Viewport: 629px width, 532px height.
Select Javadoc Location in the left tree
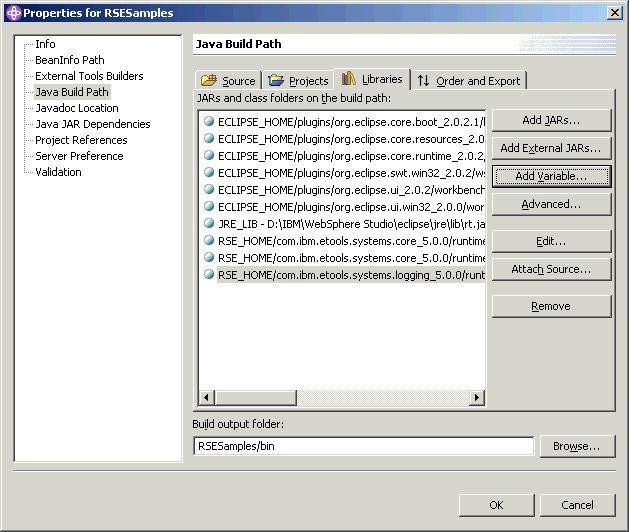tap(76, 108)
